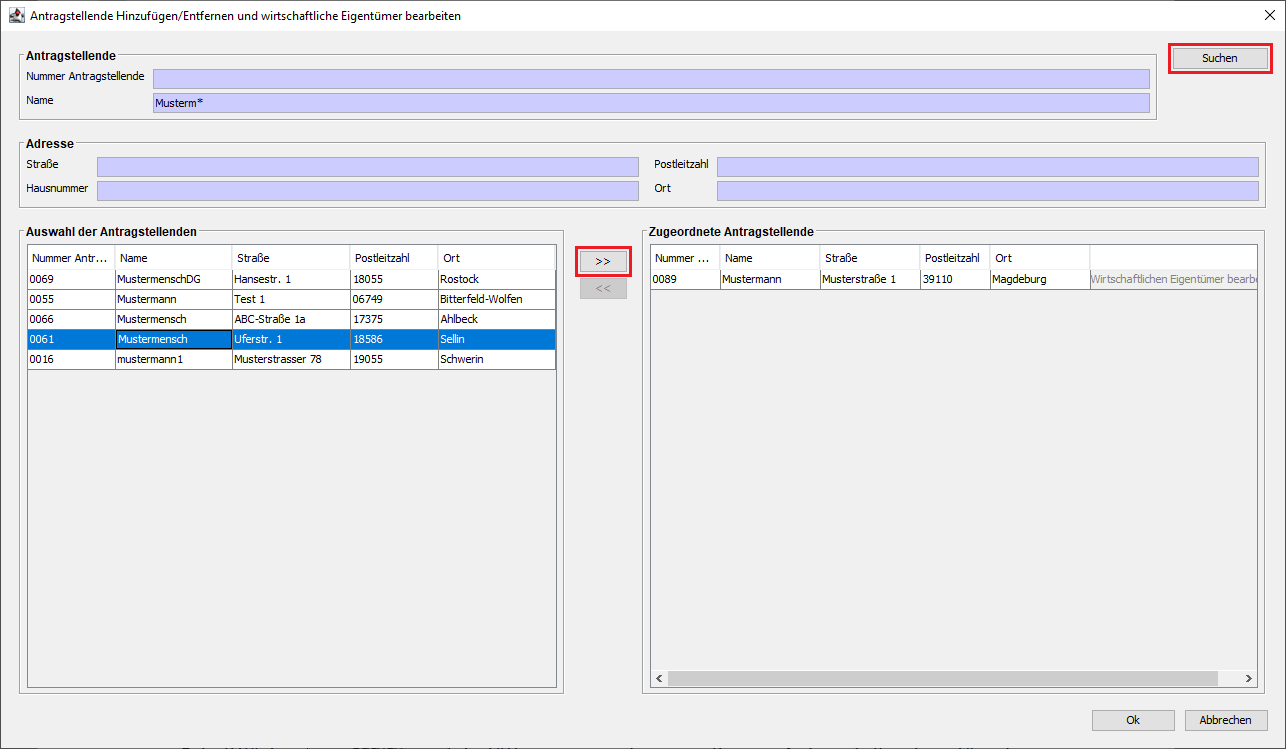Select postal code 17375 cell
Screen dimensions: 1286x749
[x=395, y=320]
